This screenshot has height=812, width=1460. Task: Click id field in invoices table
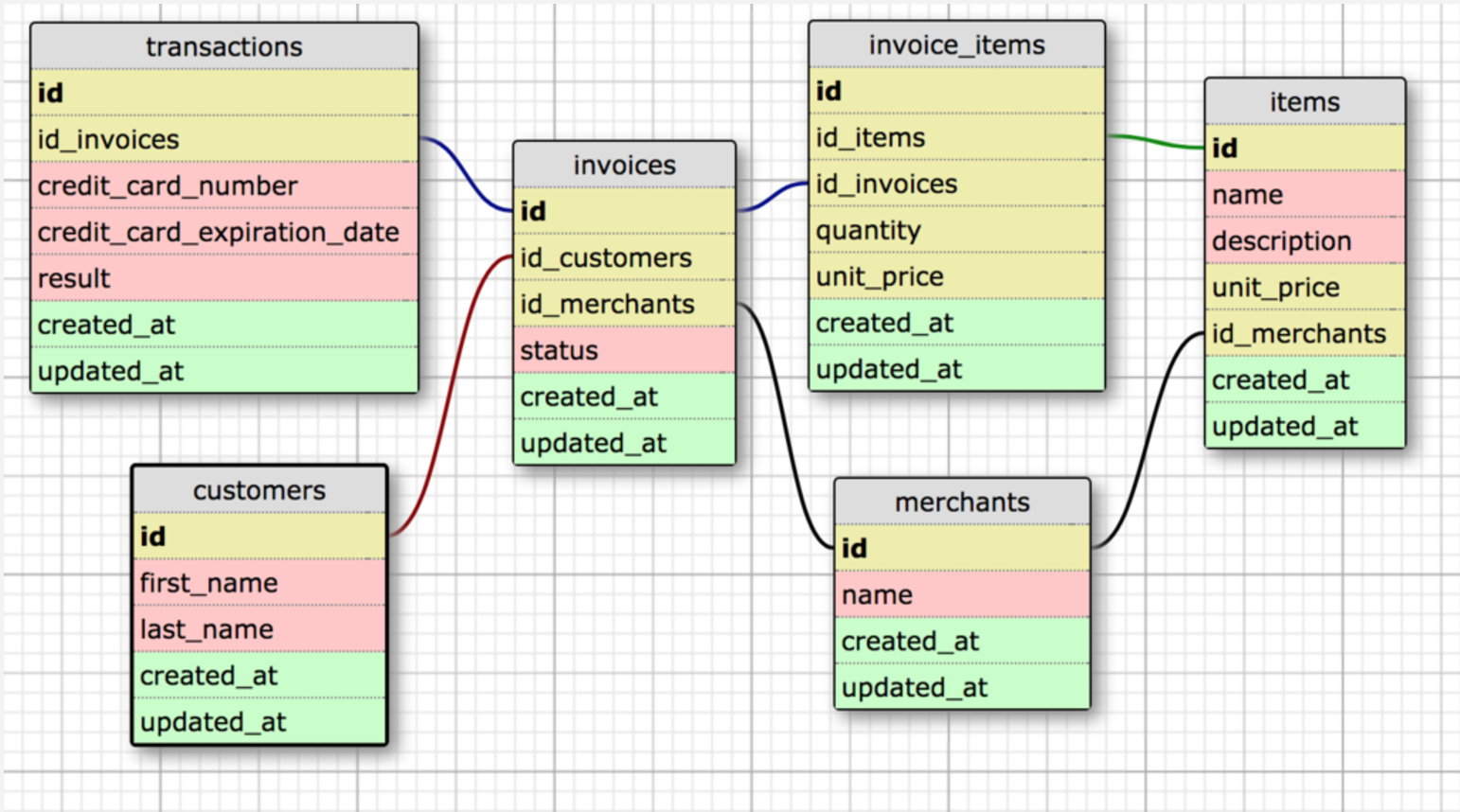[x=624, y=211]
